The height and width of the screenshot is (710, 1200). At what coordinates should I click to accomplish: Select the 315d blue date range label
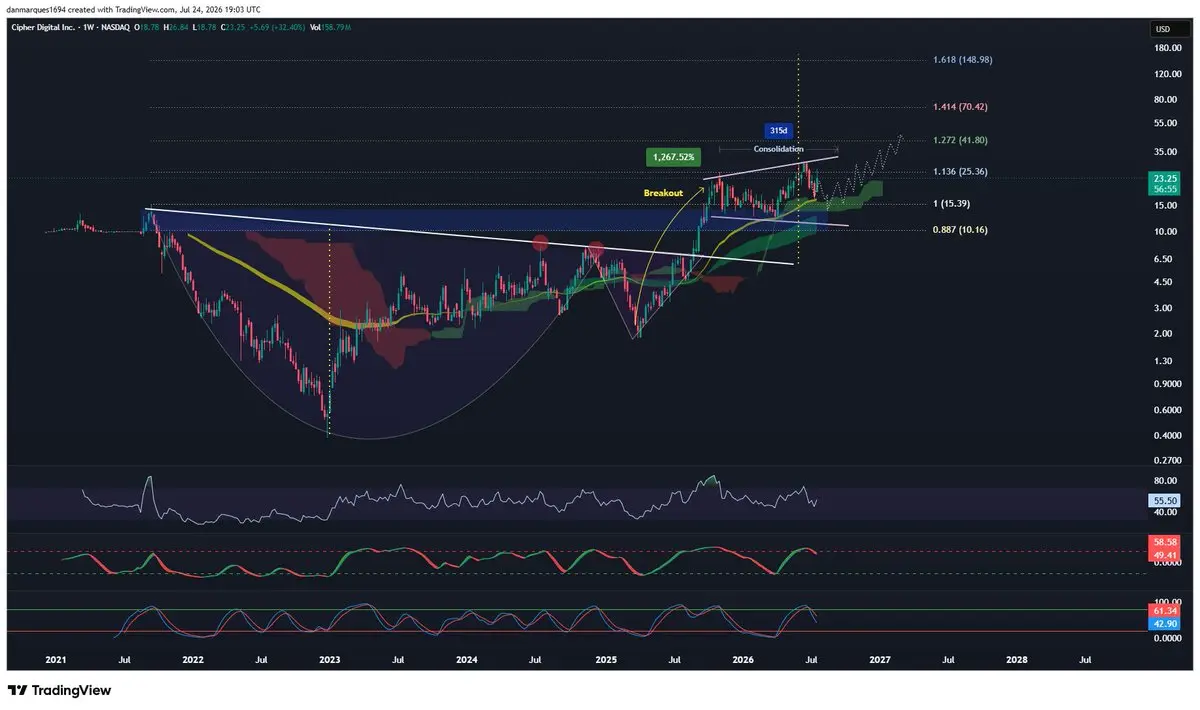[x=778, y=131]
